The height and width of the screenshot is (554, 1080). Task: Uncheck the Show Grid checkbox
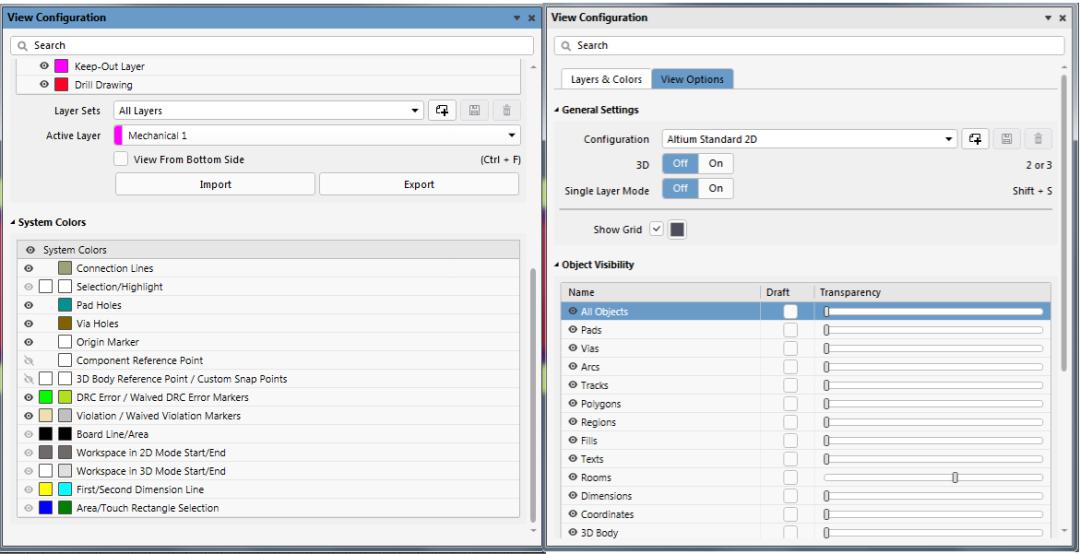(x=656, y=229)
